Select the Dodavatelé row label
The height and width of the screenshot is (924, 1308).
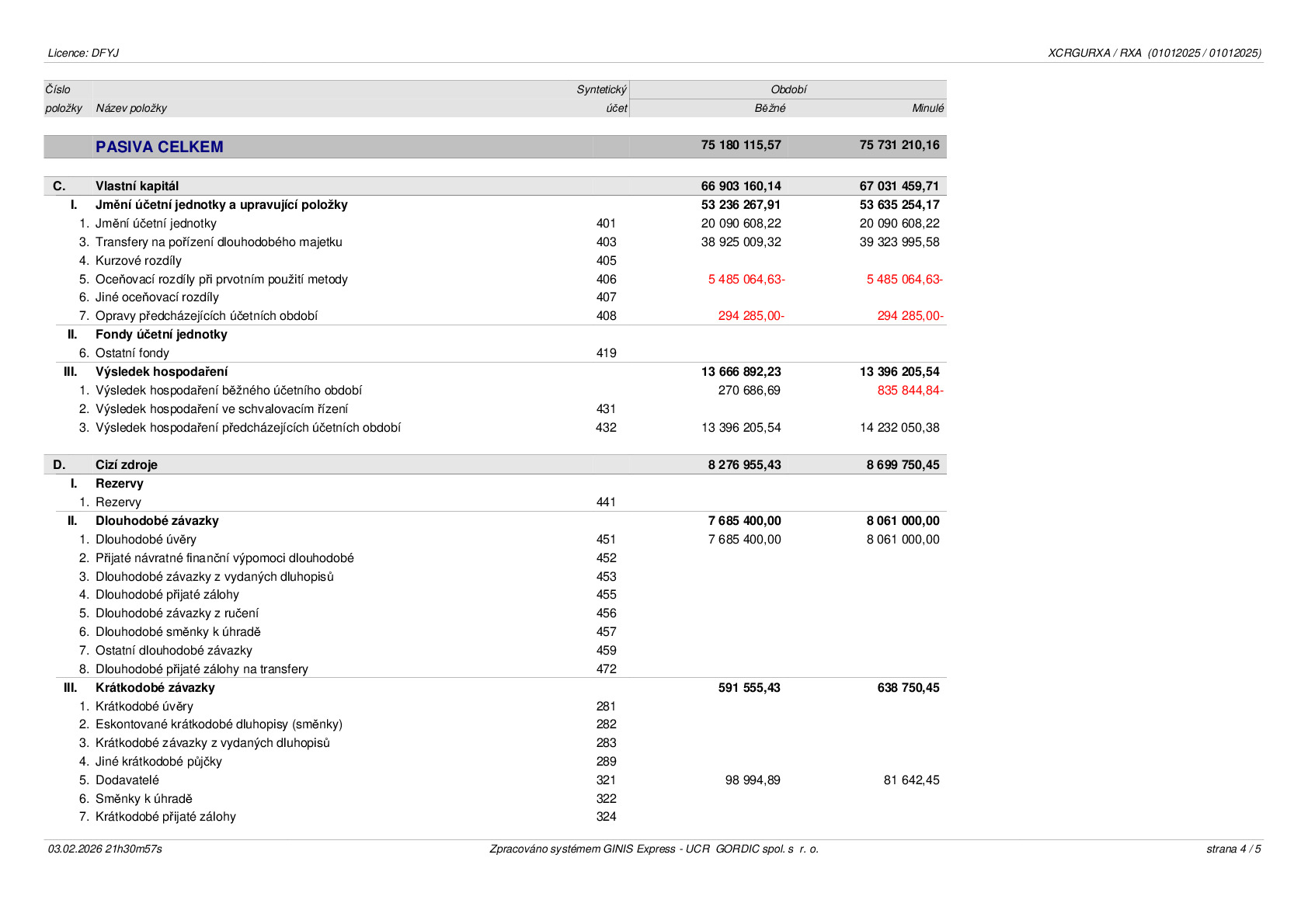click(127, 780)
